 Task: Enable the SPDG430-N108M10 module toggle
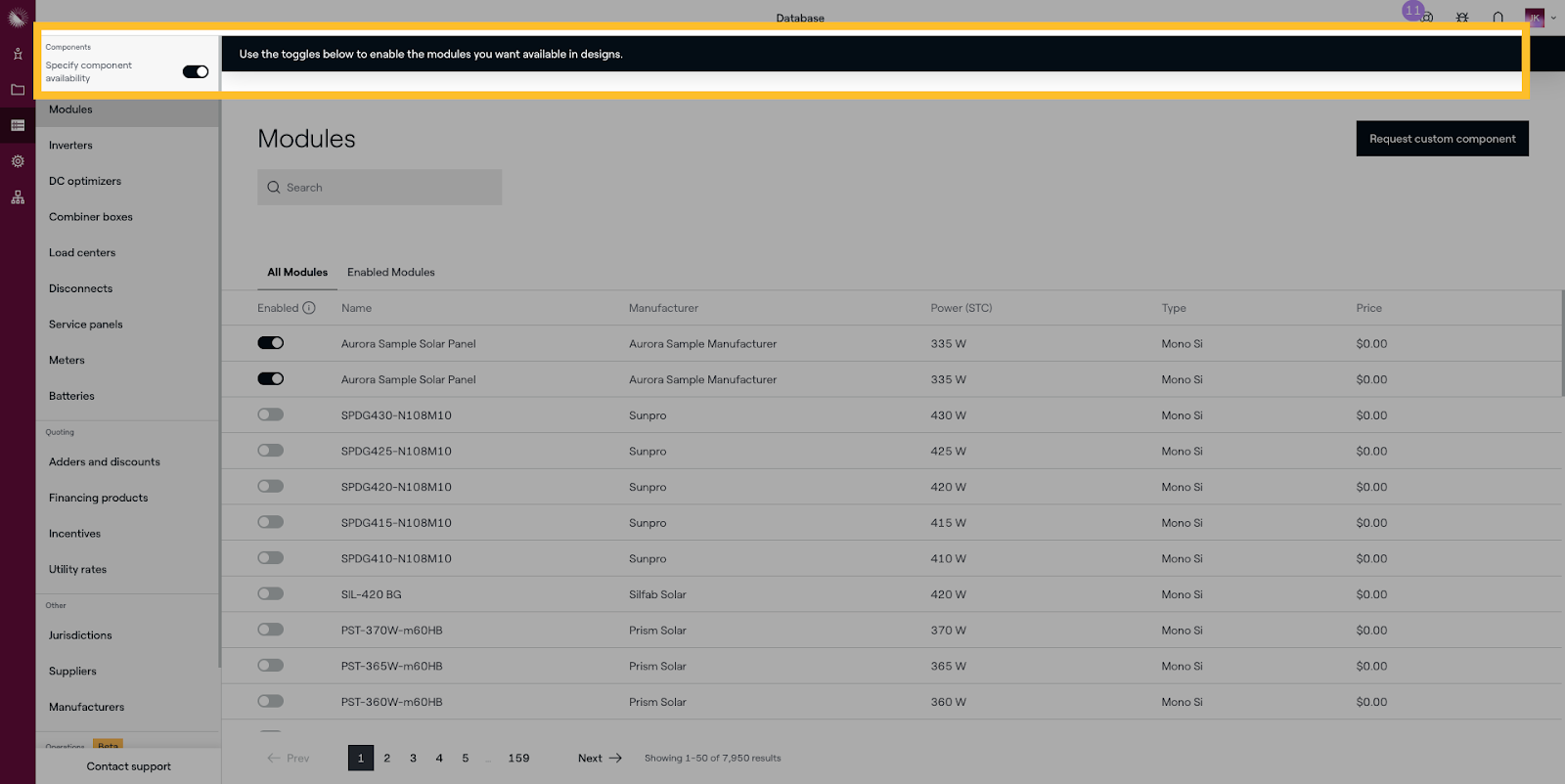271,414
